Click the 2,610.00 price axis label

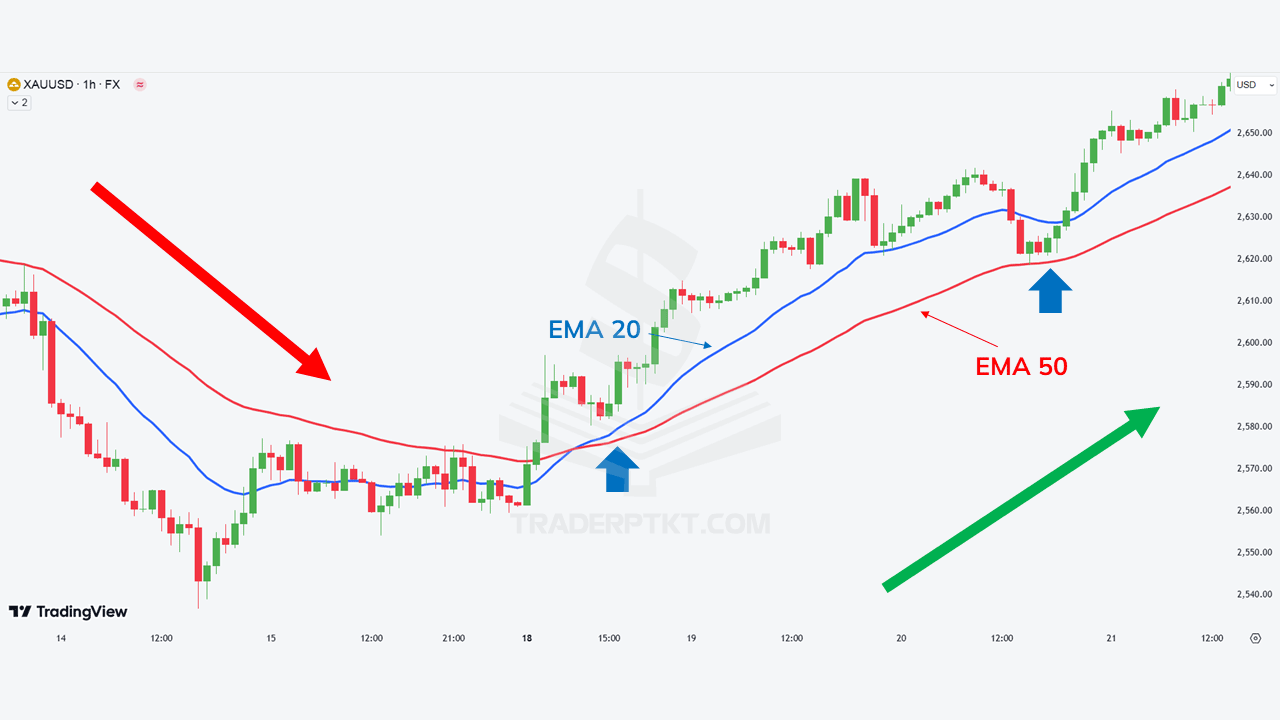tap(1253, 300)
